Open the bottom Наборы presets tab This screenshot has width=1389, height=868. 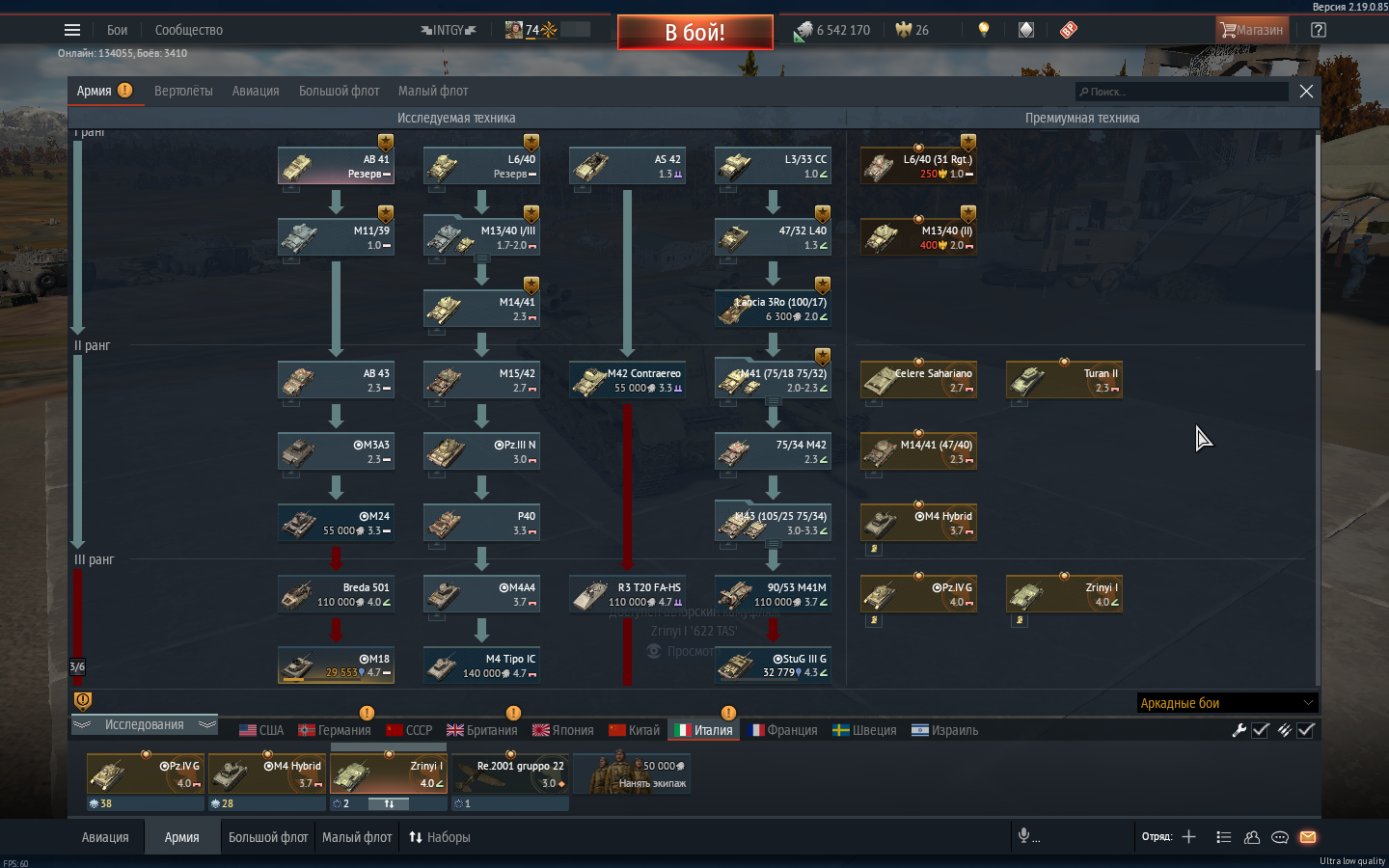(x=440, y=837)
